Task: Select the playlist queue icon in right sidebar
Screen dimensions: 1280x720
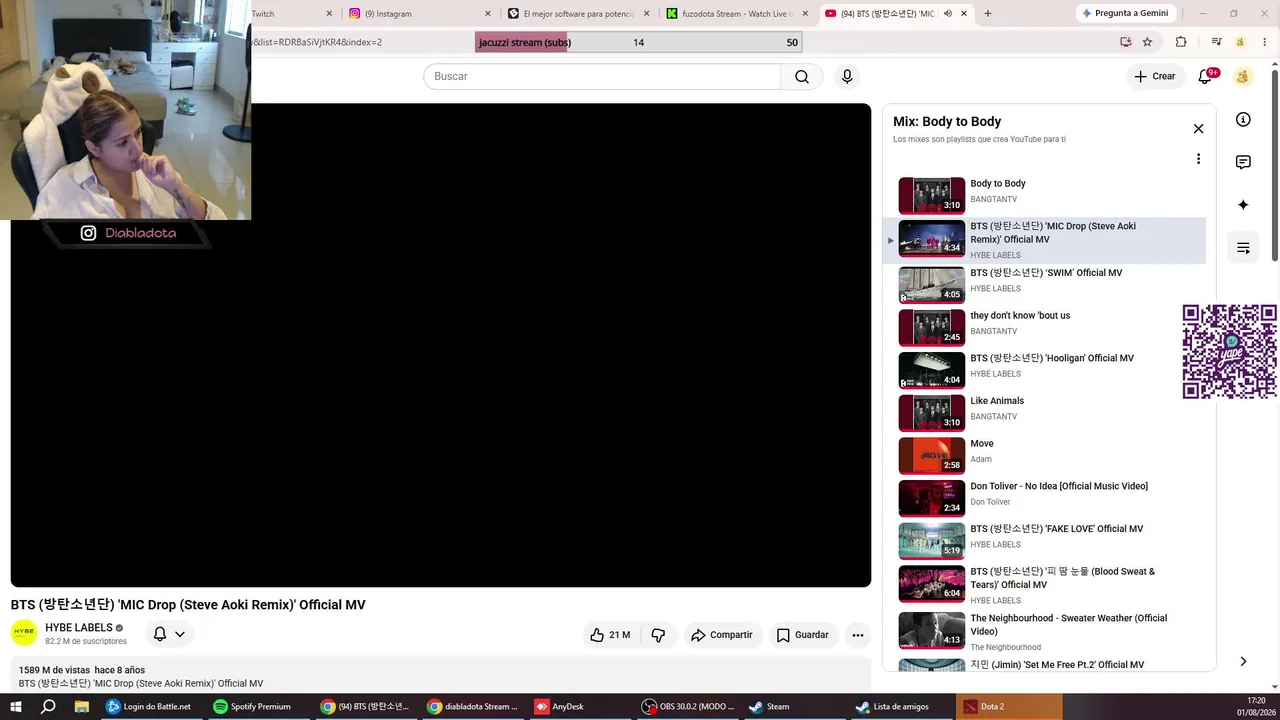Action: point(1243,248)
